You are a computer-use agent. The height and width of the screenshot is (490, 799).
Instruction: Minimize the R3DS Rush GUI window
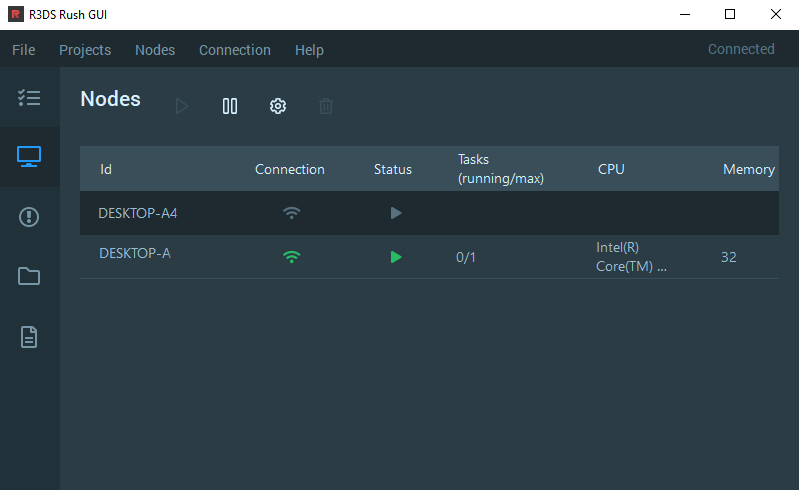point(685,14)
